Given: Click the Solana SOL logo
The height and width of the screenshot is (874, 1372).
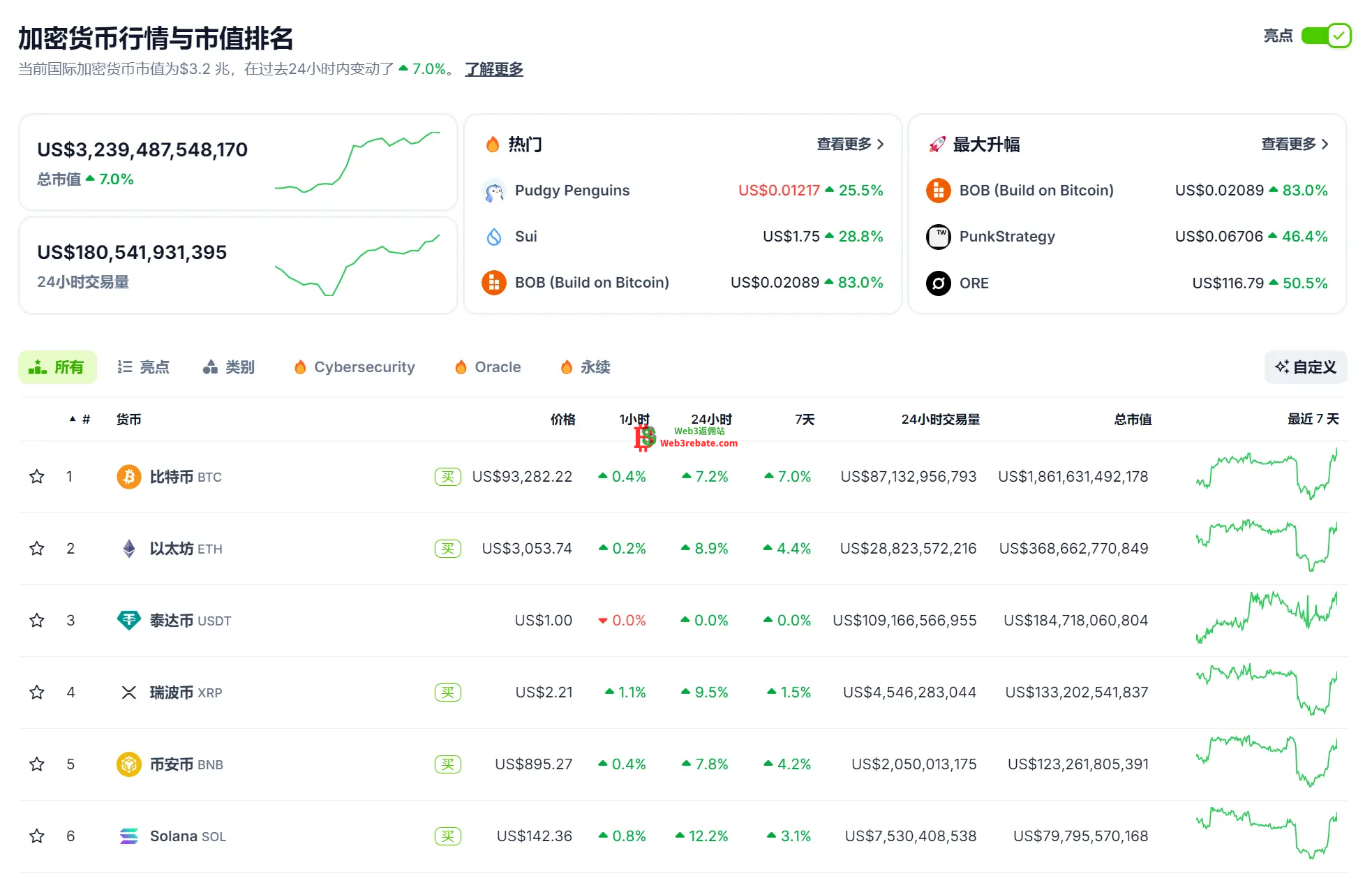Looking at the screenshot, I should (x=129, y=836).
